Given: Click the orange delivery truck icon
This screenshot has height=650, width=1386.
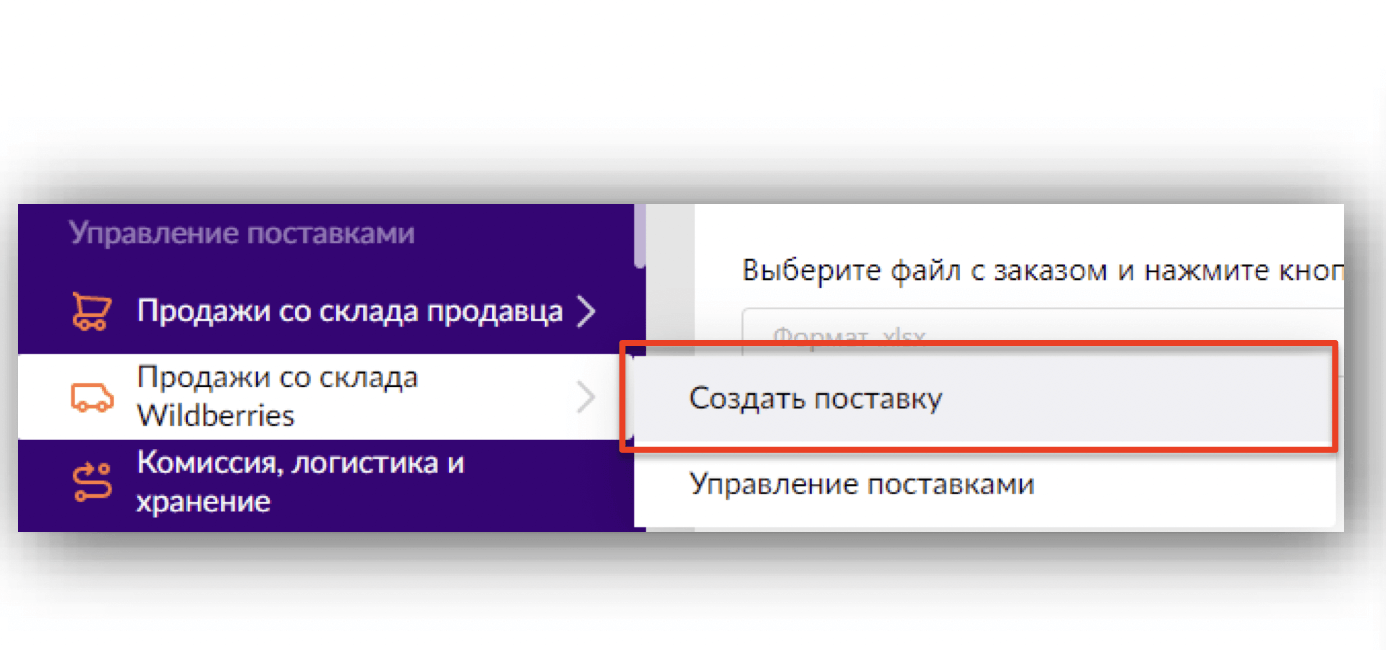Looking at the screenshot, I should coord(92,397).
